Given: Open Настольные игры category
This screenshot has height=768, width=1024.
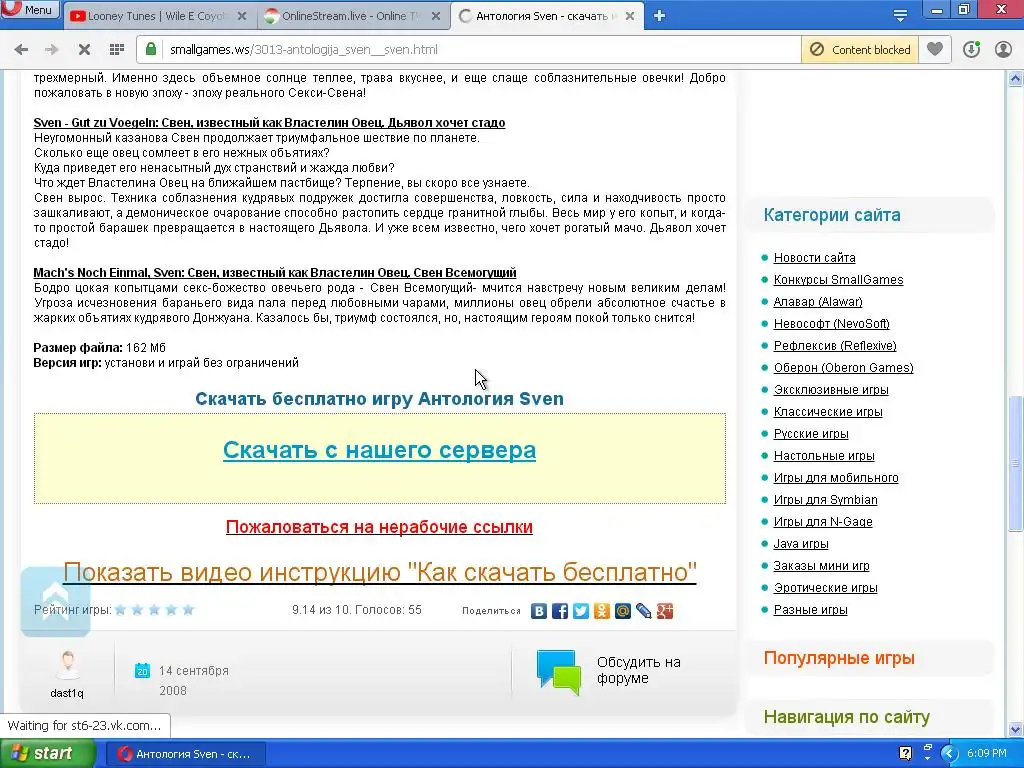Looking at the screenshot, I should pyautogui.click(x=824, y=456).
